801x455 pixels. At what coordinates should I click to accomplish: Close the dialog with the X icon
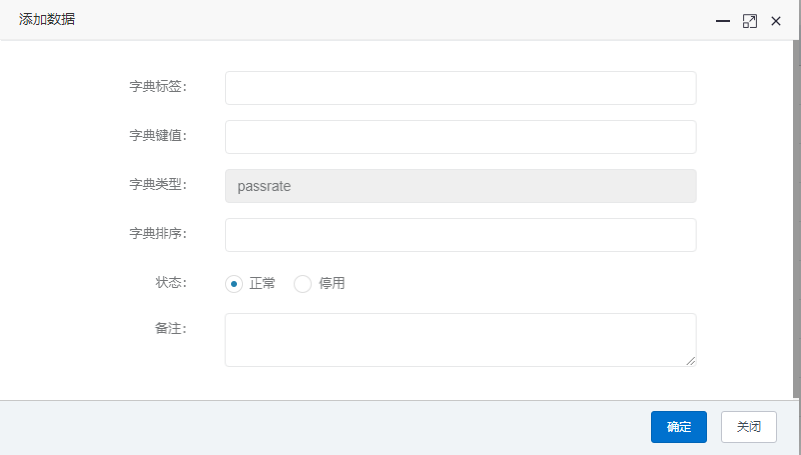tap(776, 21)
